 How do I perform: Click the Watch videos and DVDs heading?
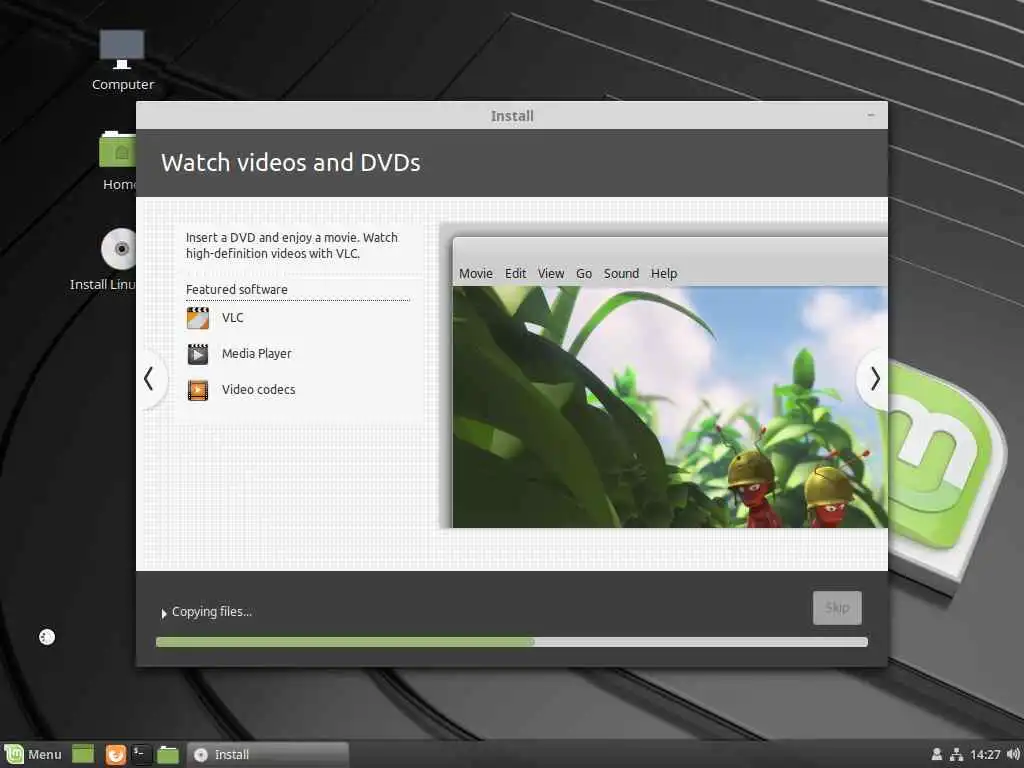click(x=291, y=163)
